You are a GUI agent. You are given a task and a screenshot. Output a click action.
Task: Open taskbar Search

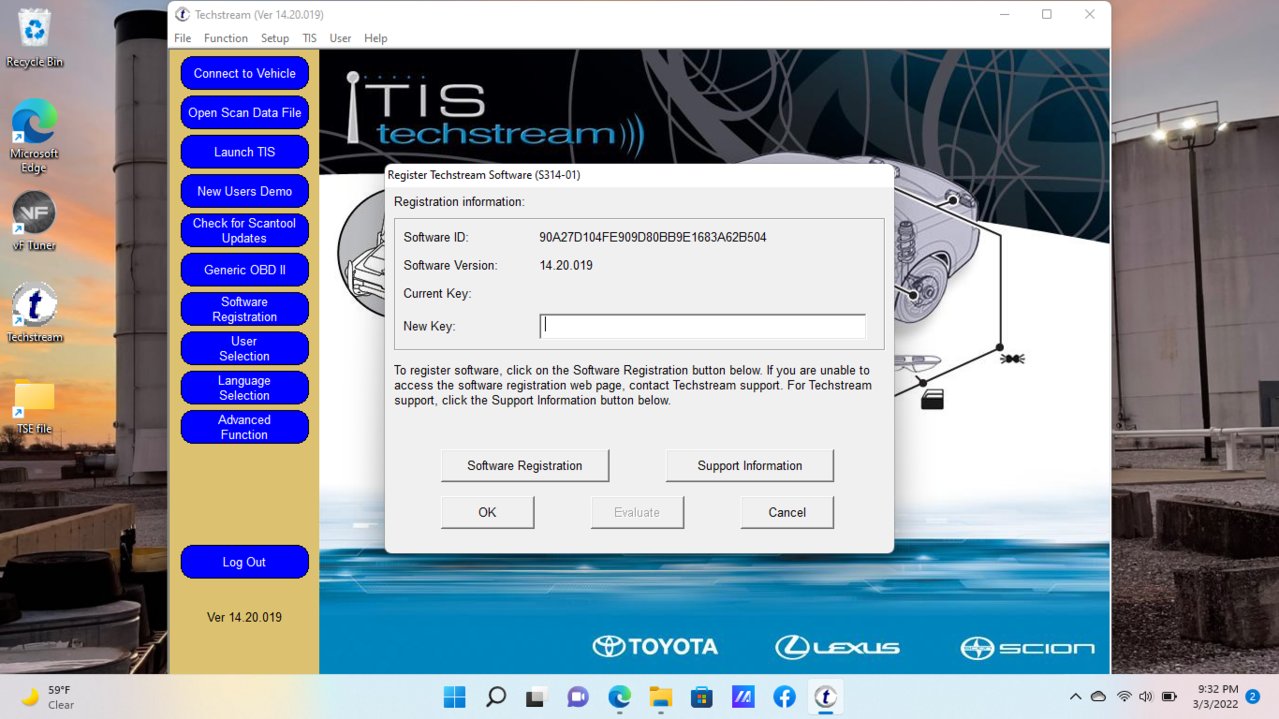point(495,697)
